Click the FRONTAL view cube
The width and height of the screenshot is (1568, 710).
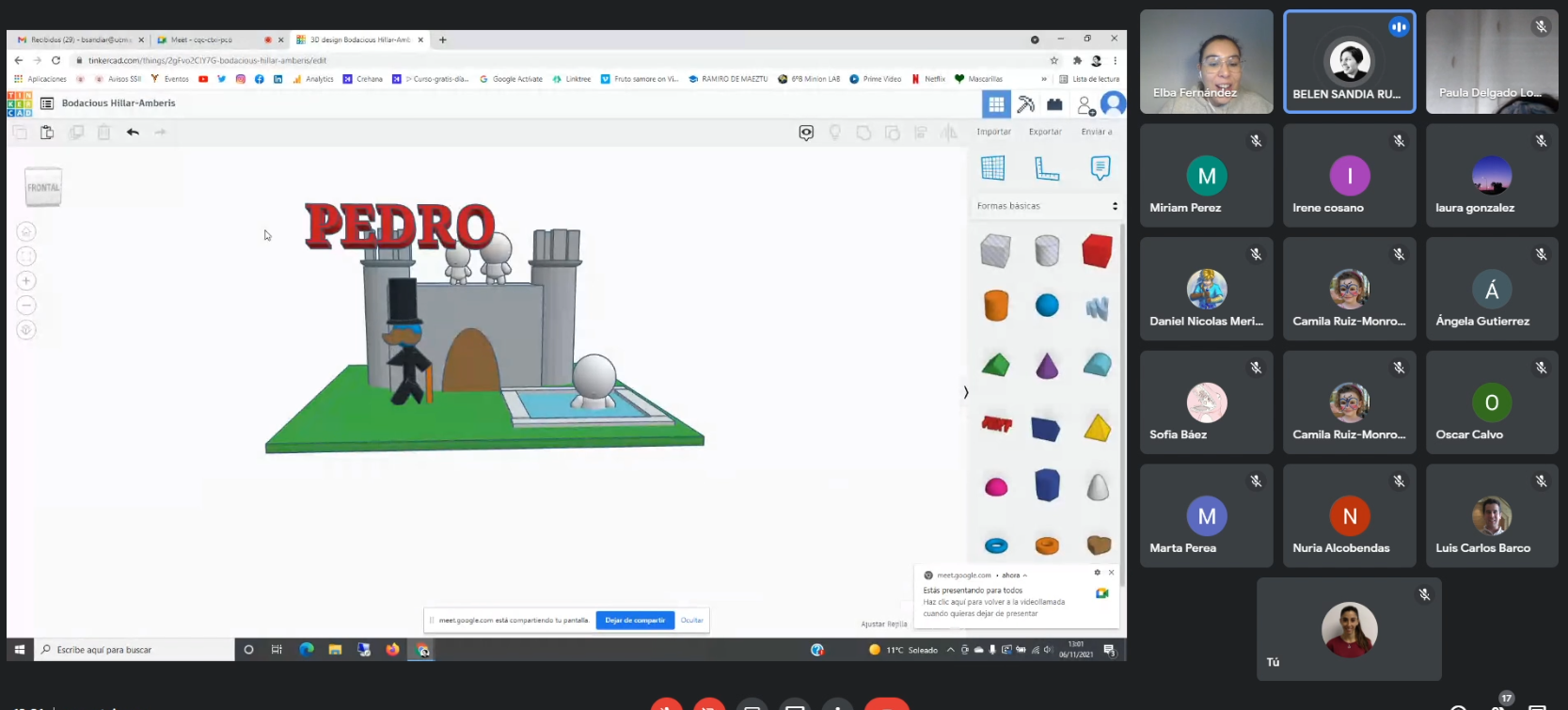(43, 187)
